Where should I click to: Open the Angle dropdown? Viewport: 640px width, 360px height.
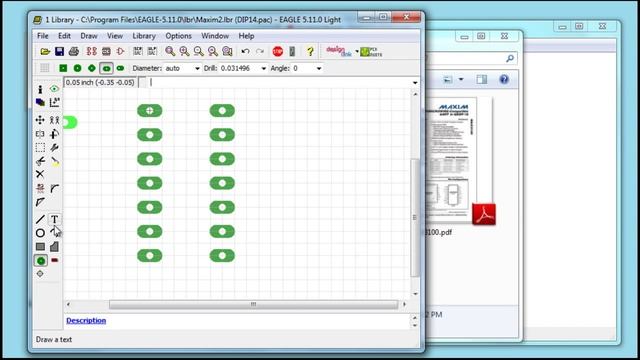pyautogui.click(x=319, y=69)
